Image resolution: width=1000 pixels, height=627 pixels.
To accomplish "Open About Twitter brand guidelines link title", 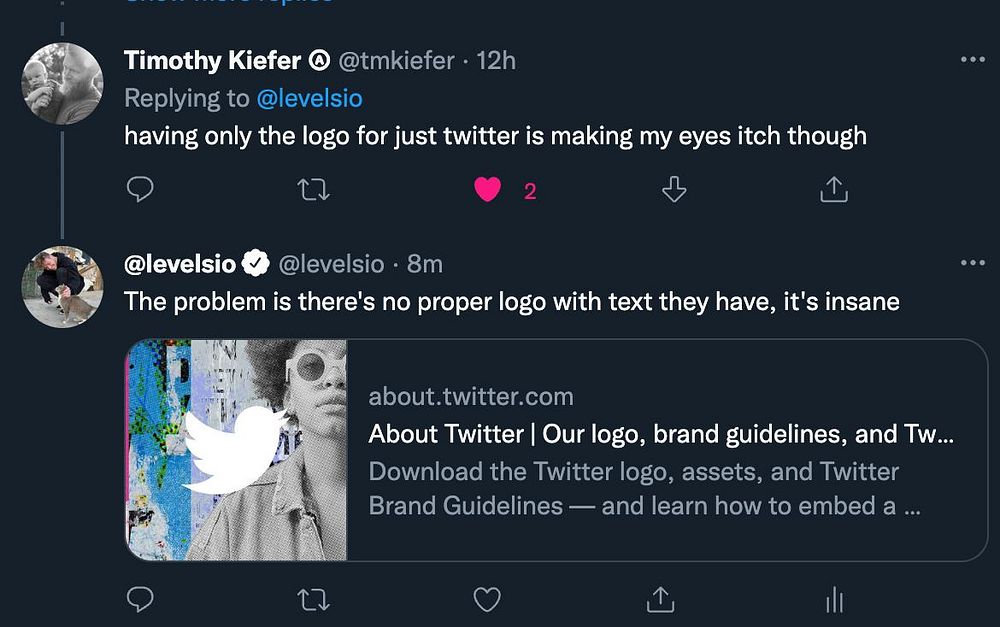I will tap(661, 435).
